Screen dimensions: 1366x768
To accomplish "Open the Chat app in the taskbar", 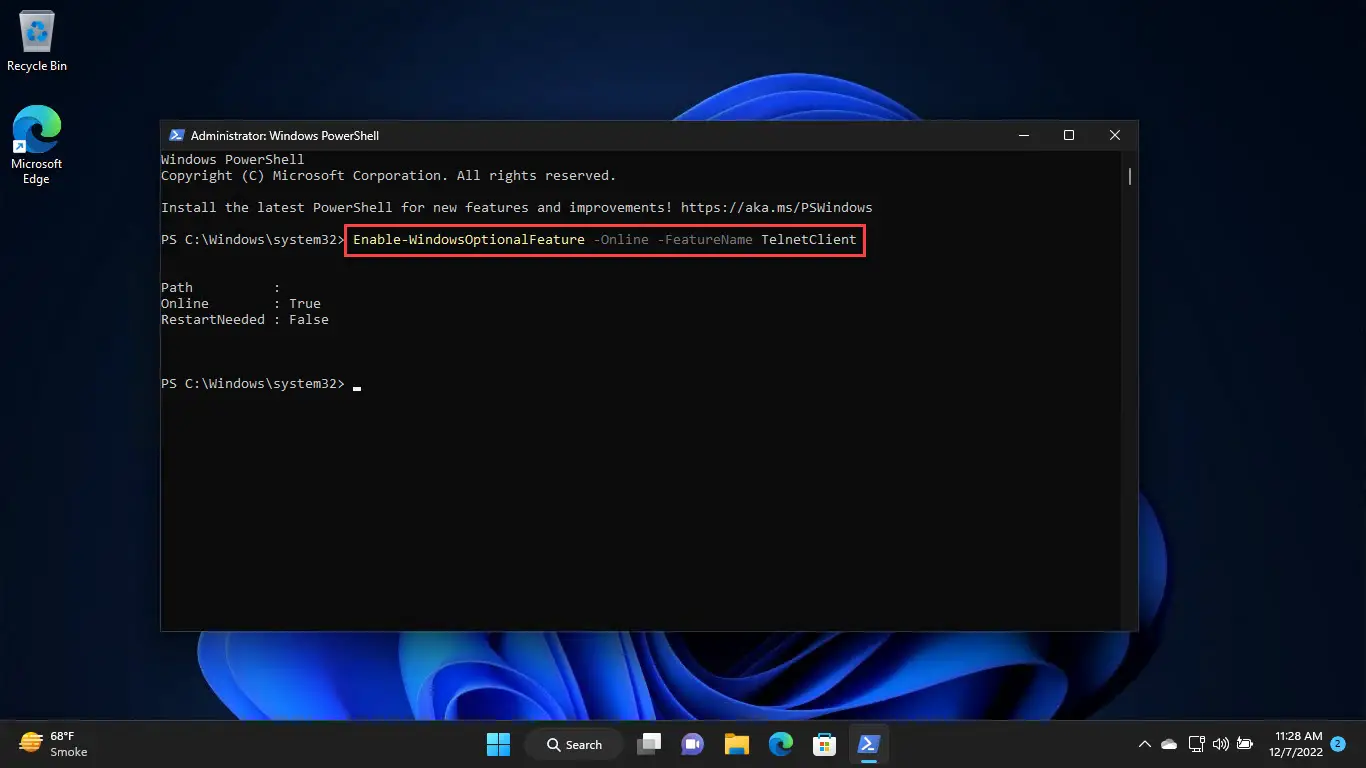I will tap(692, 744).
